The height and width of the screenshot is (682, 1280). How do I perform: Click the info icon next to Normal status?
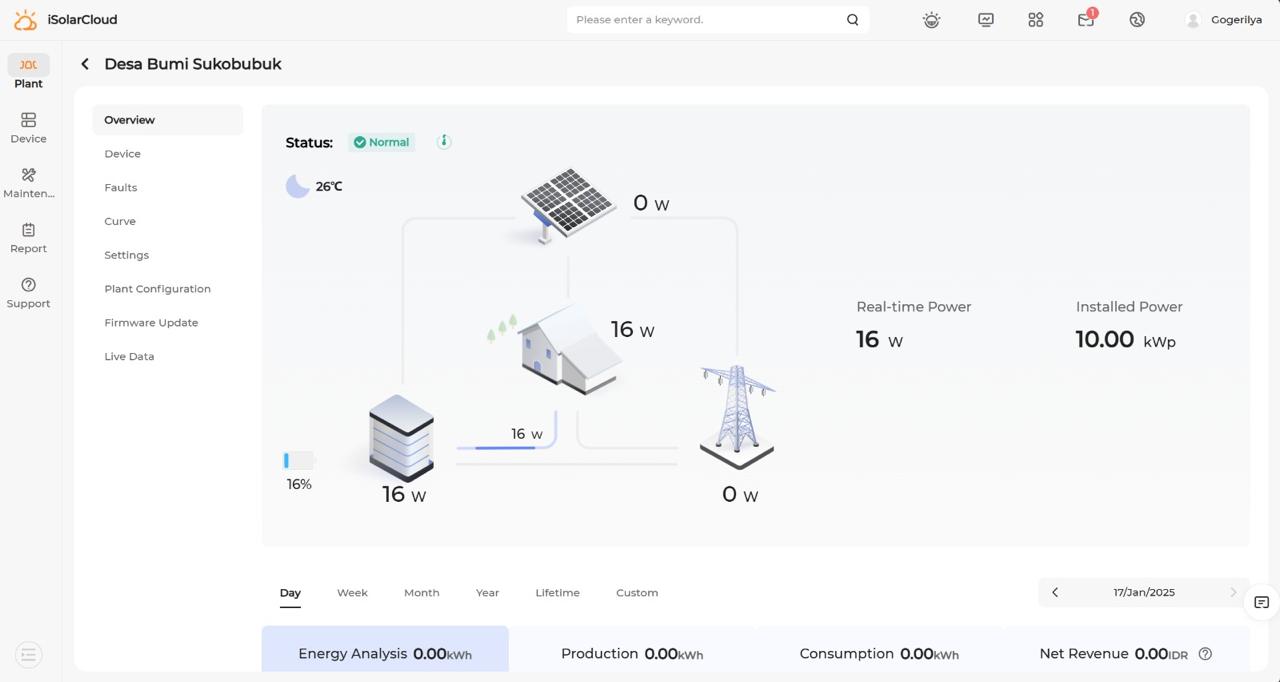click(444, 142)
